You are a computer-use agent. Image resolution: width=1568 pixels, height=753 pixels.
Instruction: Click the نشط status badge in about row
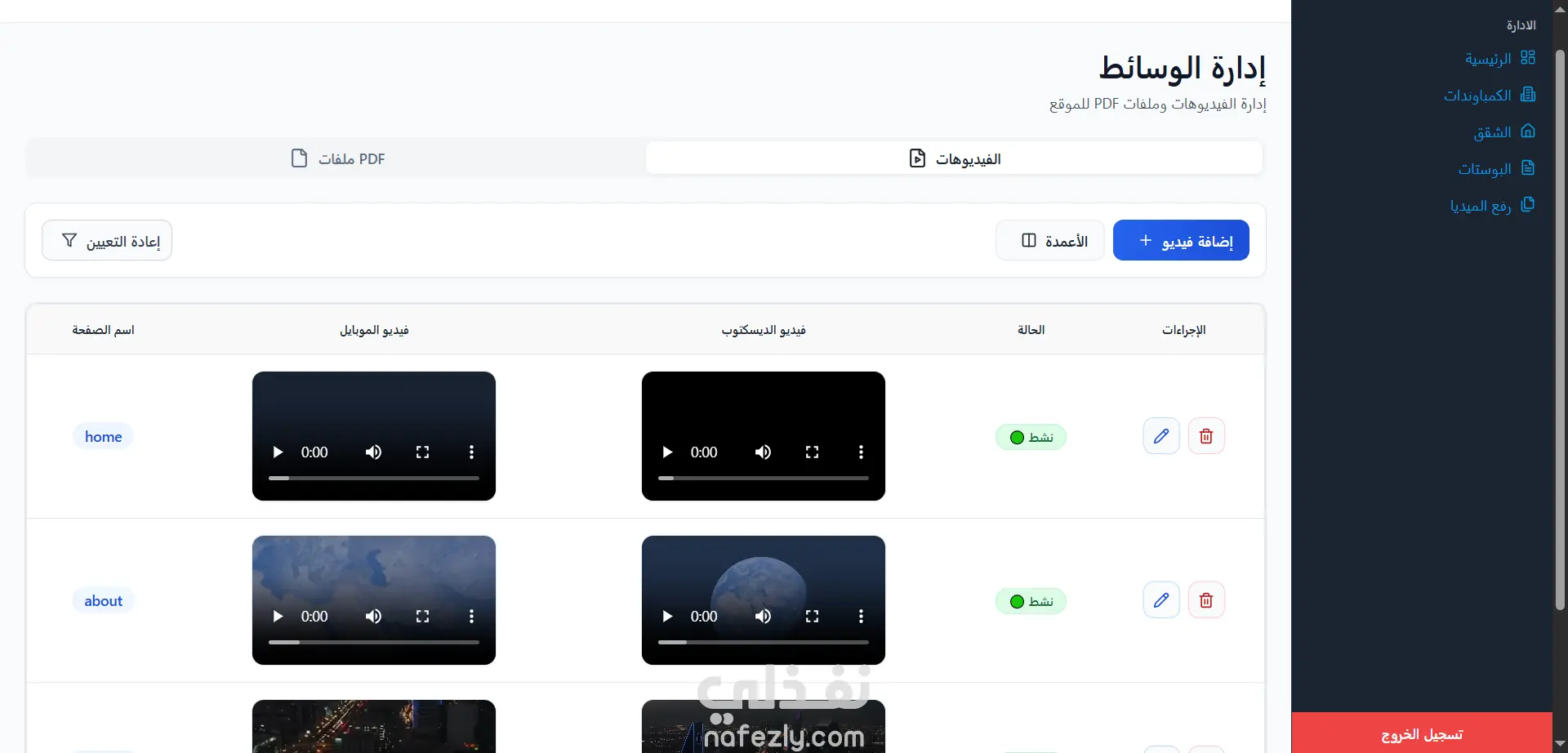click(1031, 601)
